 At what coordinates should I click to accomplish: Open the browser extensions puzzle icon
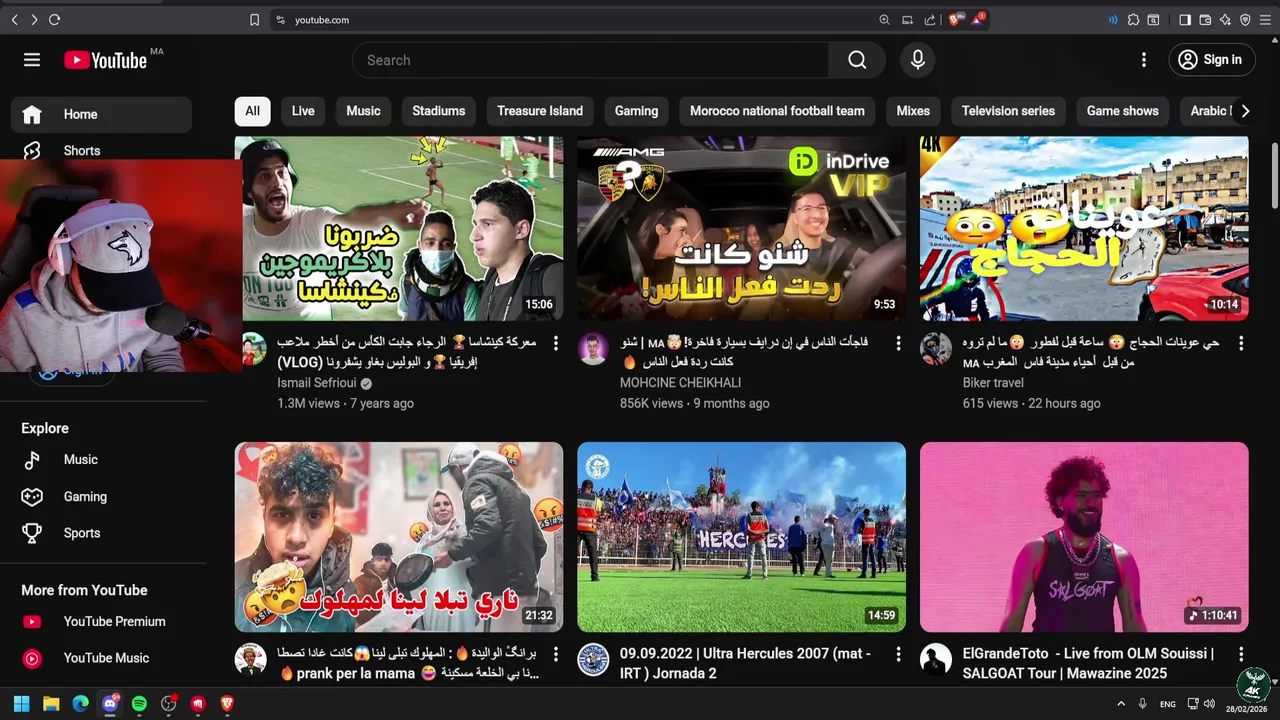[1133, 20]
